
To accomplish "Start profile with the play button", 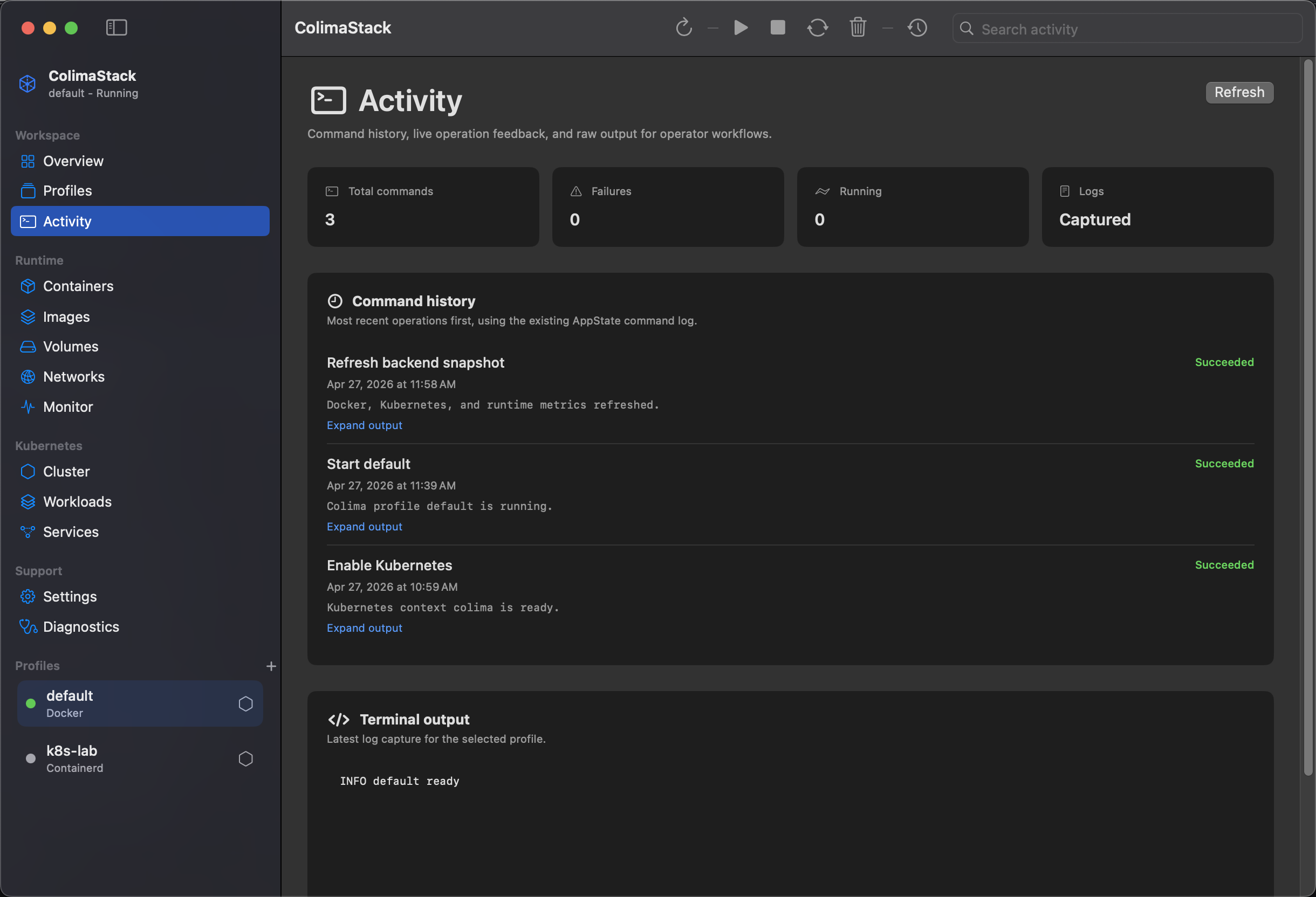I will 741,27.
